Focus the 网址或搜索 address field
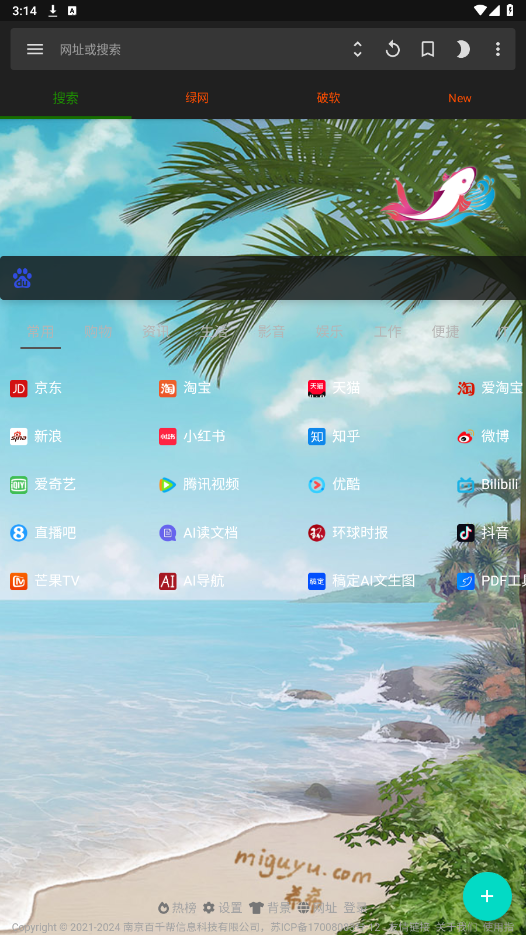The width and height of the screenshot is (526, 935). pyautogui.click(x=197, y=49)
